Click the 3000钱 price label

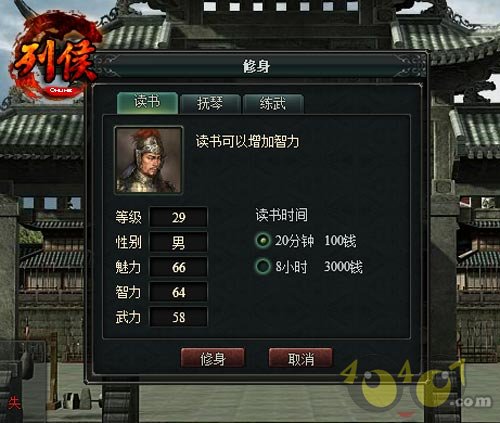tap(343, 267)
